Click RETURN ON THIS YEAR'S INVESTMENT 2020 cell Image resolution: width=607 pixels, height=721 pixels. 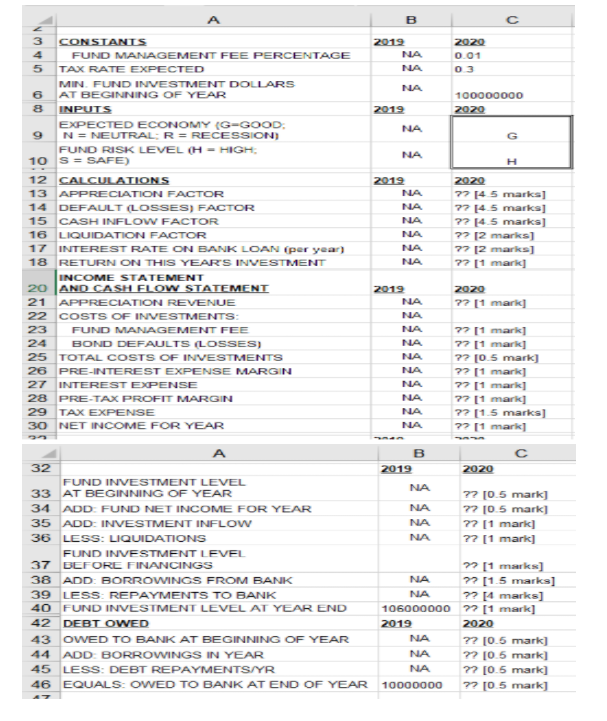512,263
